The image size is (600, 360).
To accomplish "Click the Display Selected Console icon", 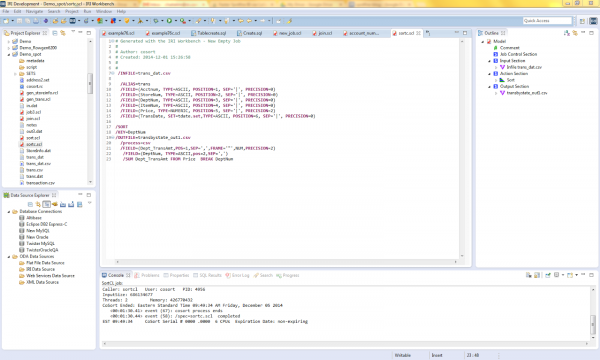I will [557, 275].
